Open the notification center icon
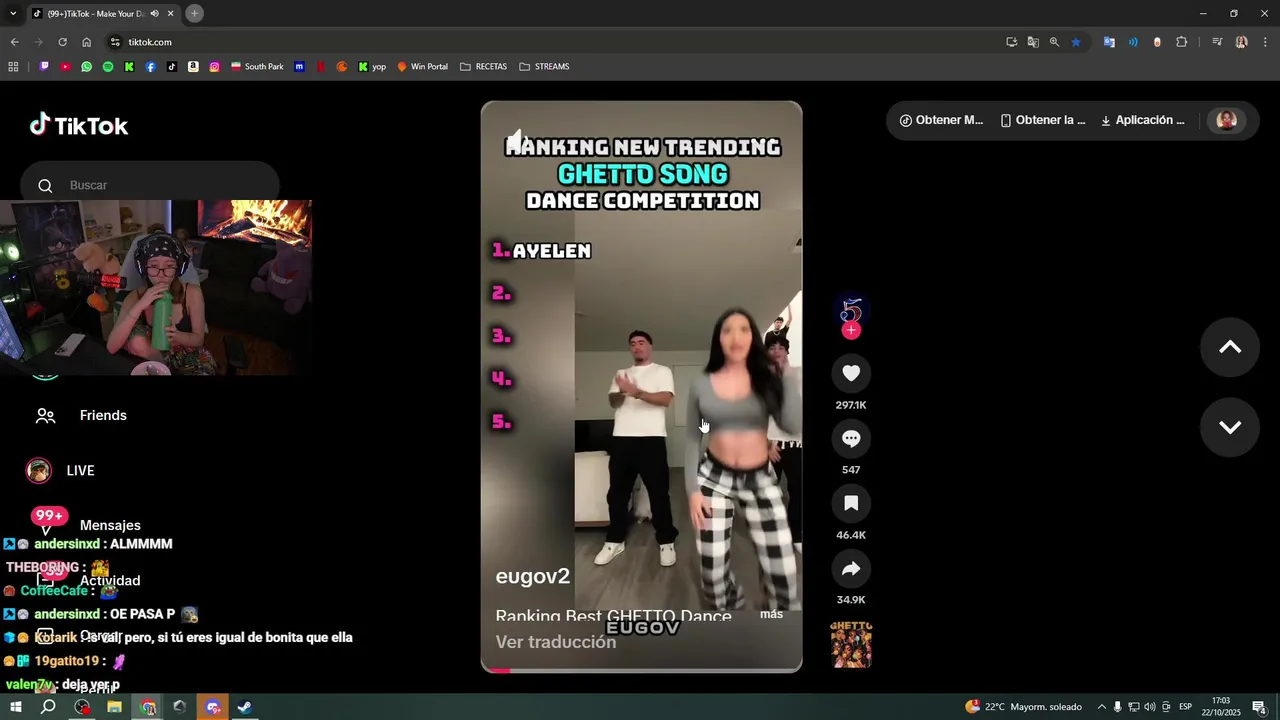The image size is (1280, 720). (x=1259, y=707)
